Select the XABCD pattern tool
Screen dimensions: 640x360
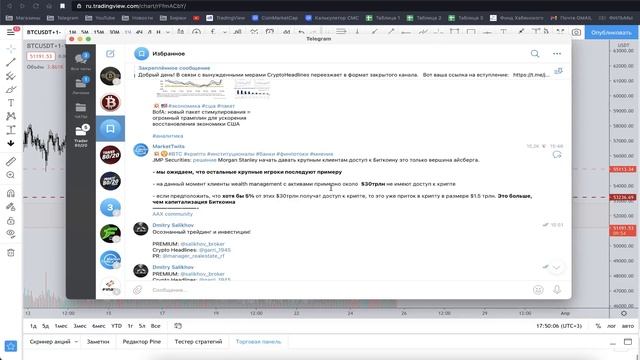(x=11, y=116)
